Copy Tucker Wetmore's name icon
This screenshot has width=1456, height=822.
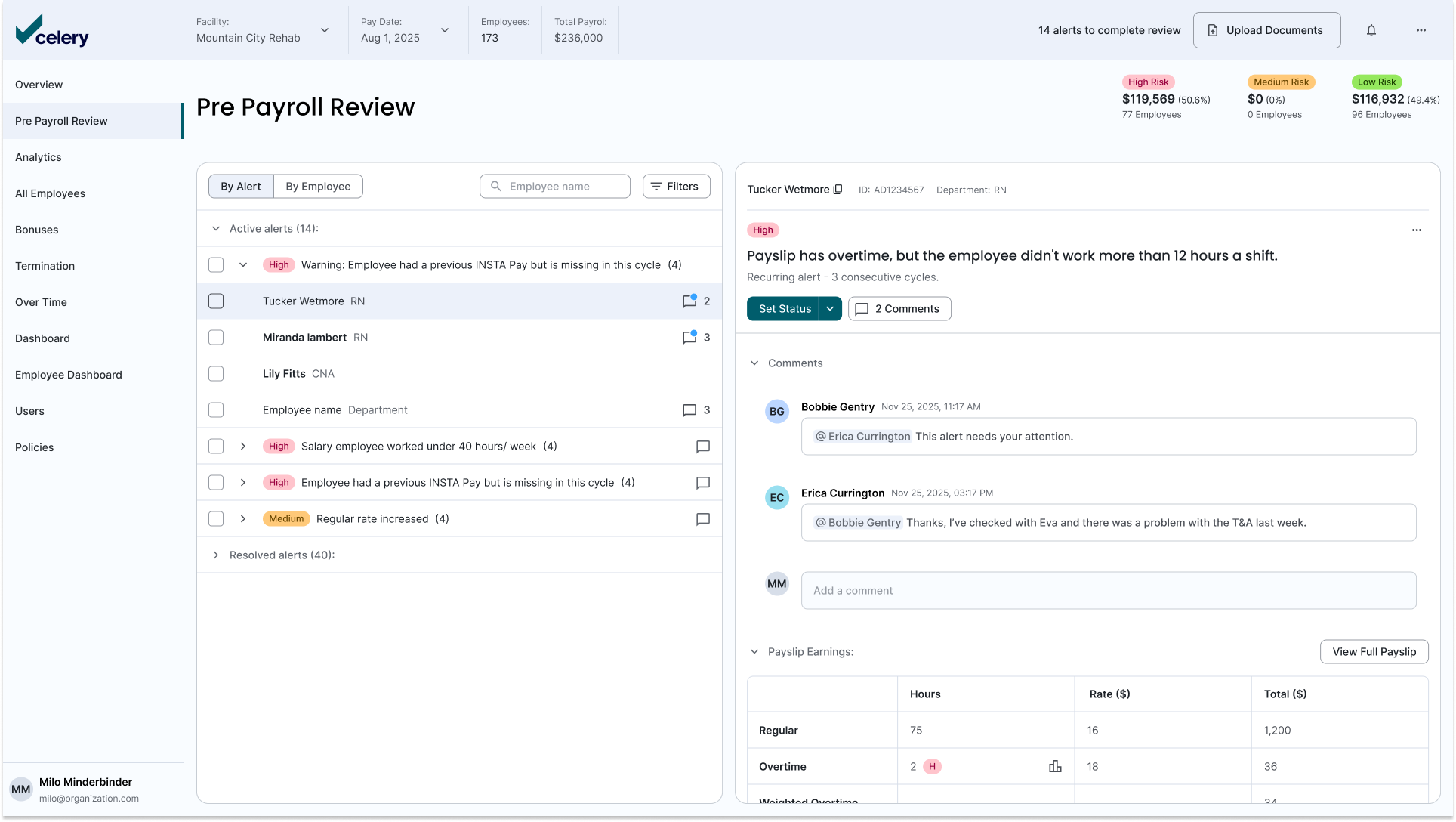tap(838, 190)
